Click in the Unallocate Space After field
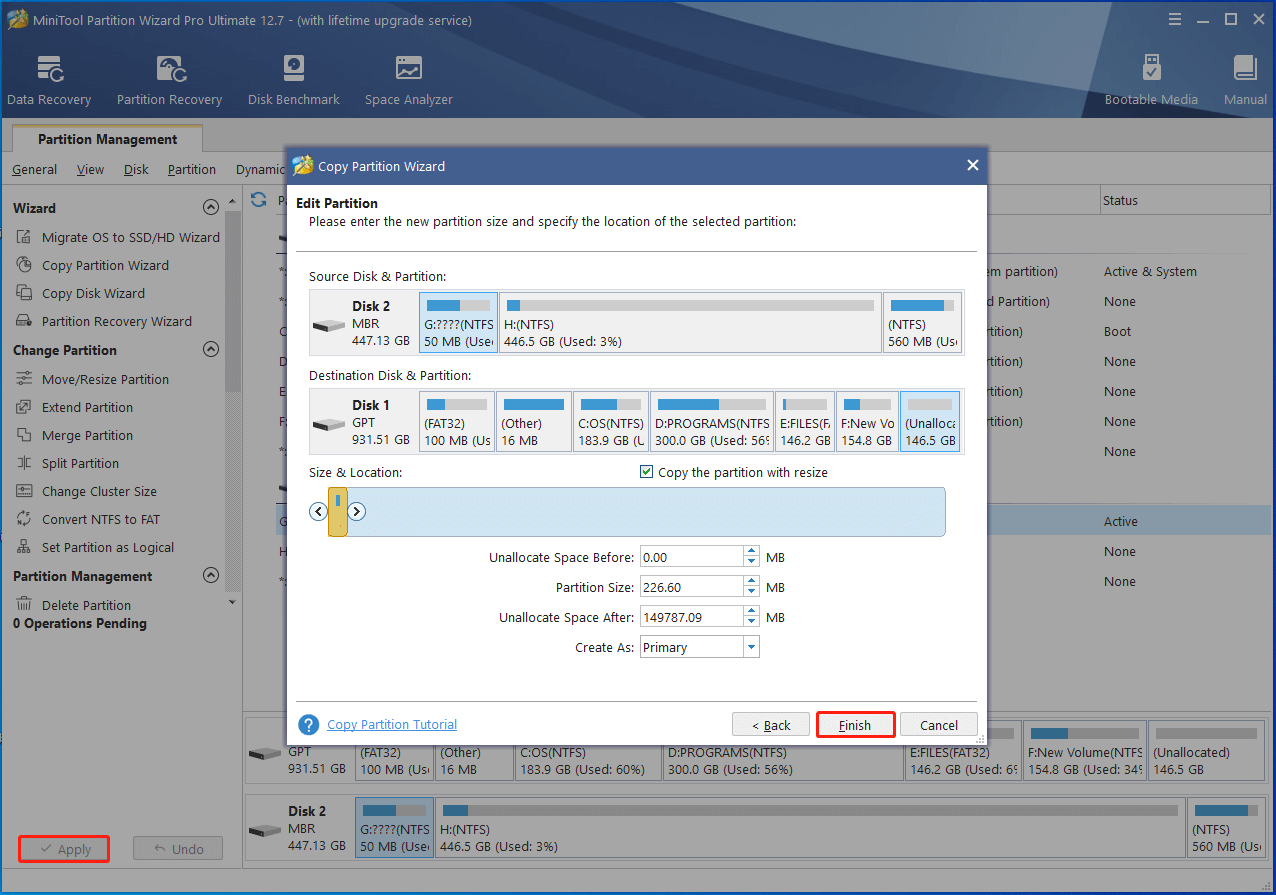Viewport: 1276px width, 895px height. [691, 617]
